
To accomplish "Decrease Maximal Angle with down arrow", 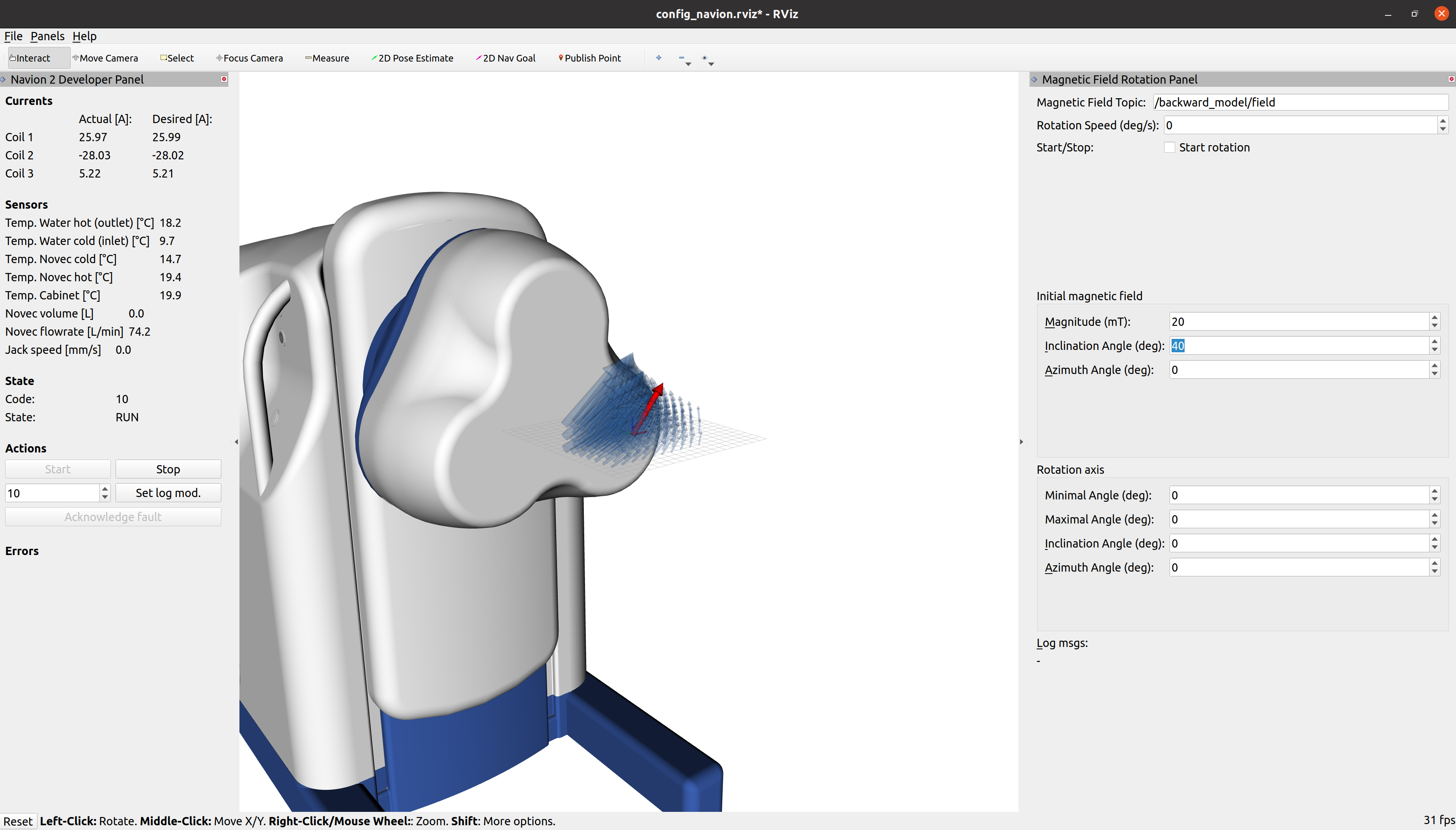I will [x=1434, y=524].
